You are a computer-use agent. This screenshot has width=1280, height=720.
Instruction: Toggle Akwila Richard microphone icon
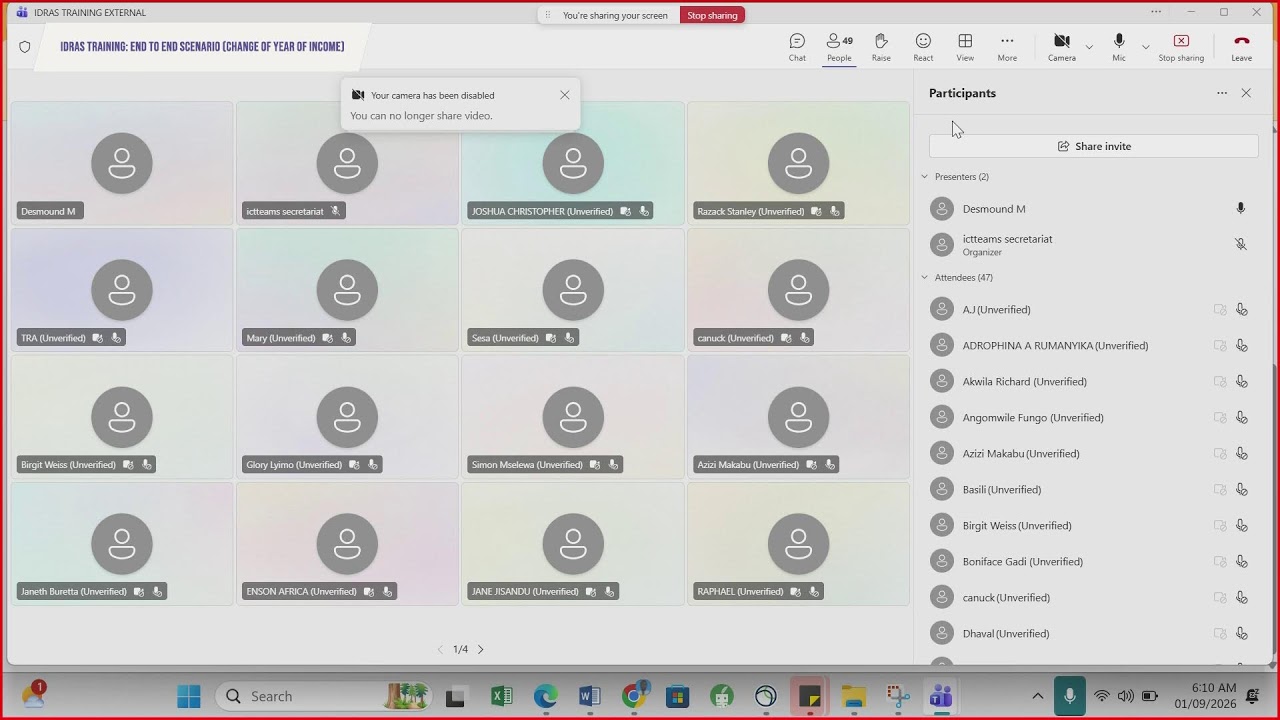click(x=1241, y=382)
